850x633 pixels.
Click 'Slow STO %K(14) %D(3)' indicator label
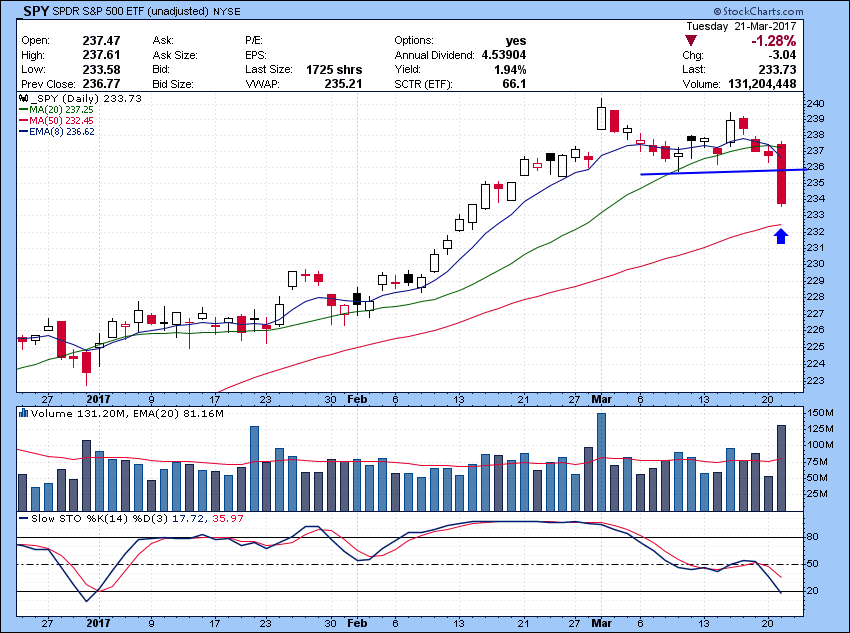point(100,519)
